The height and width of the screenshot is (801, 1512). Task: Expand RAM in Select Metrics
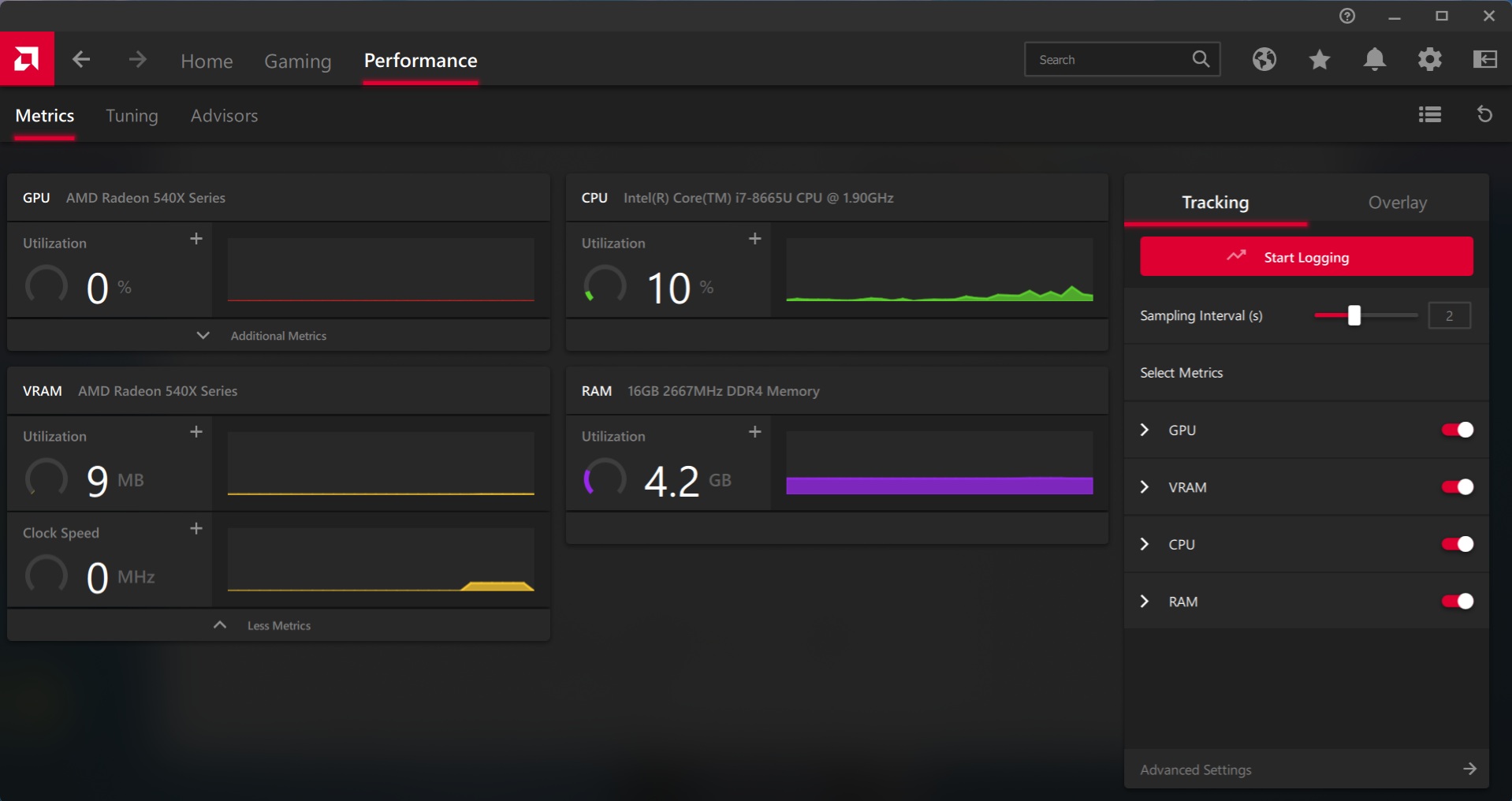(x=1145, y=602)
